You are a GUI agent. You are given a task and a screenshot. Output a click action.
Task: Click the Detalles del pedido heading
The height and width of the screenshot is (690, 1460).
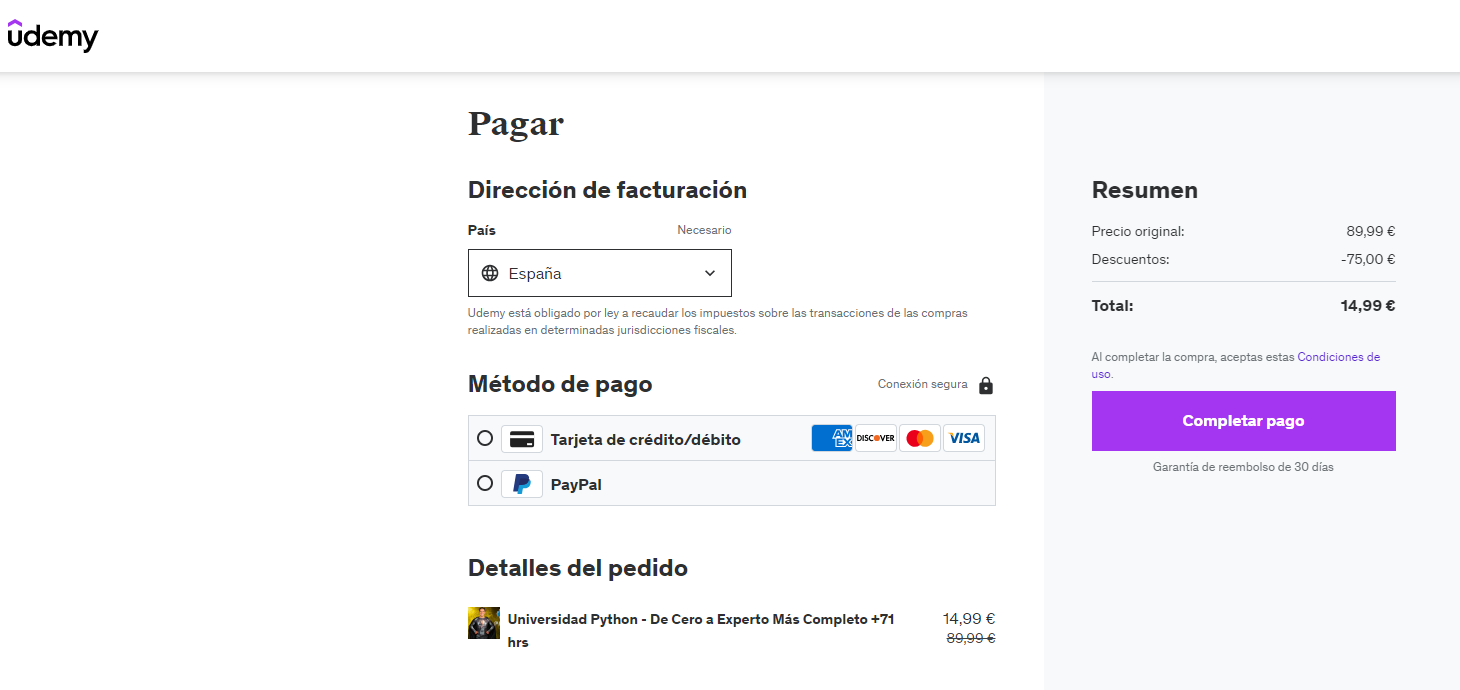(x=578, y=568)
